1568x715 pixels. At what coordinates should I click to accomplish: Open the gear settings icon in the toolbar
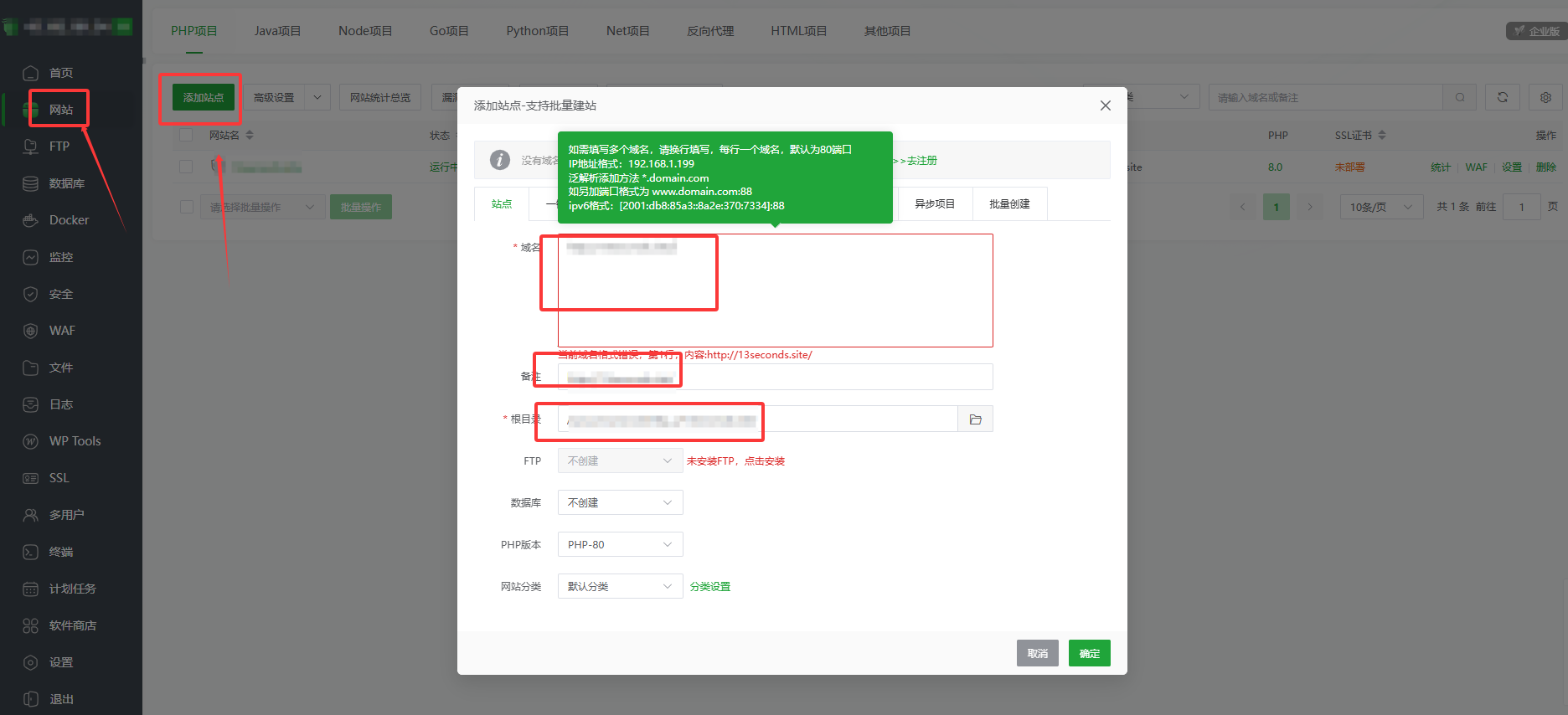(x=1545, y=97)
